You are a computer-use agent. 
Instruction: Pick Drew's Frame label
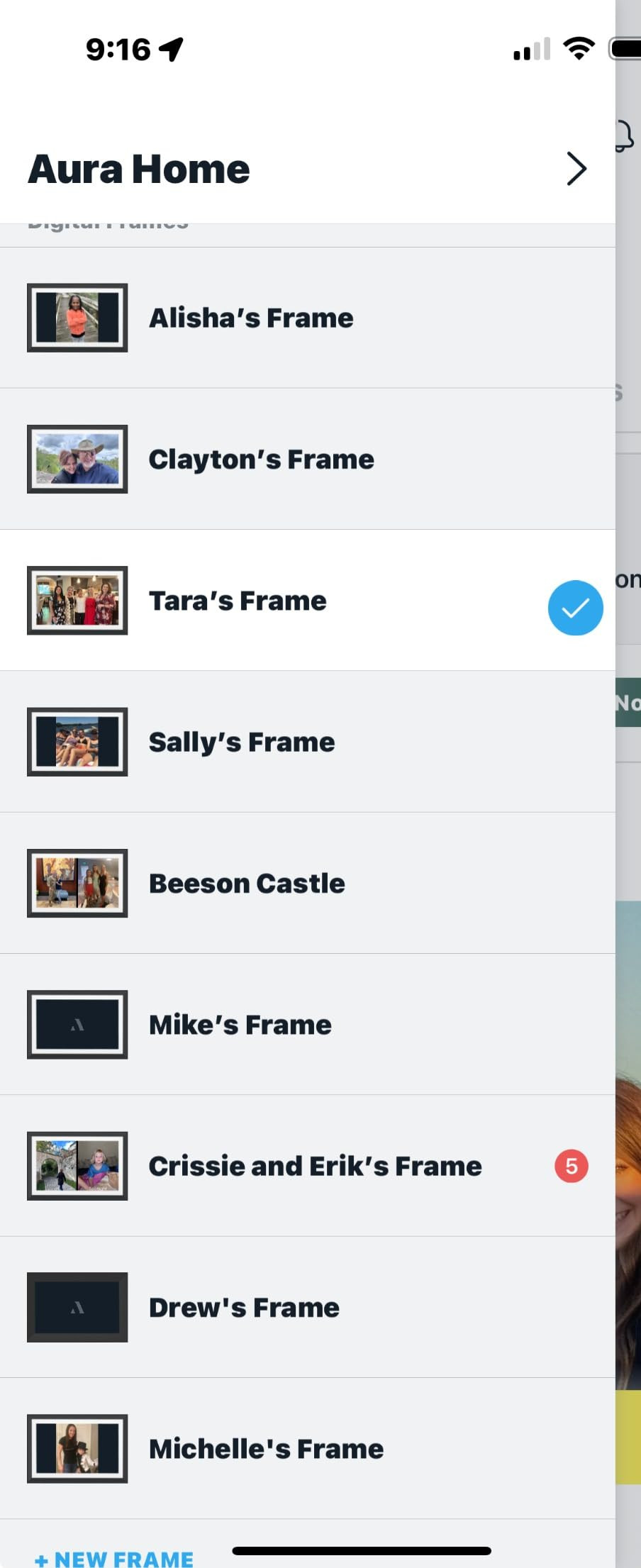tap(244, 1308)
